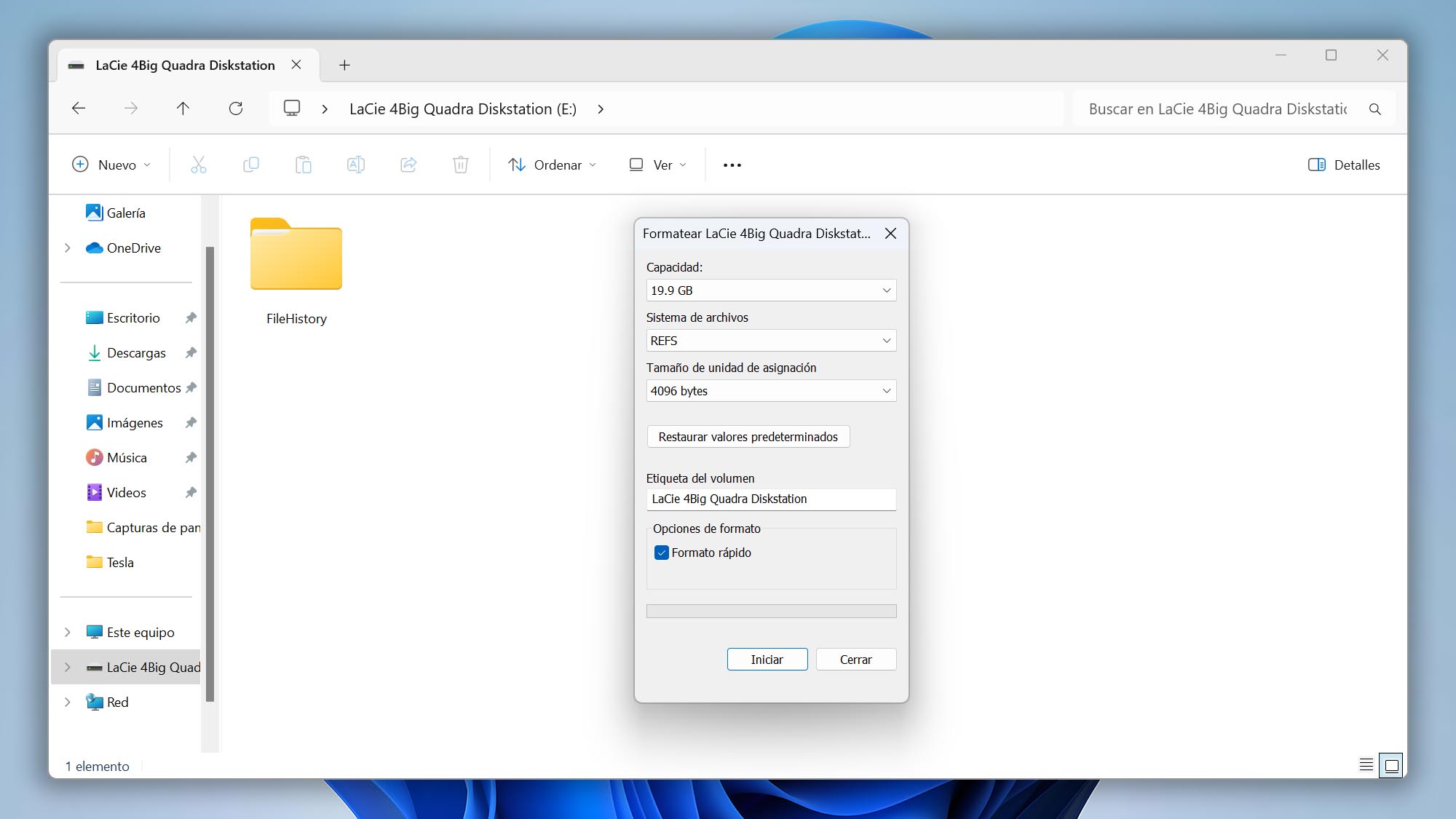Click the search magnifier icon

(x=1375, y=109)
